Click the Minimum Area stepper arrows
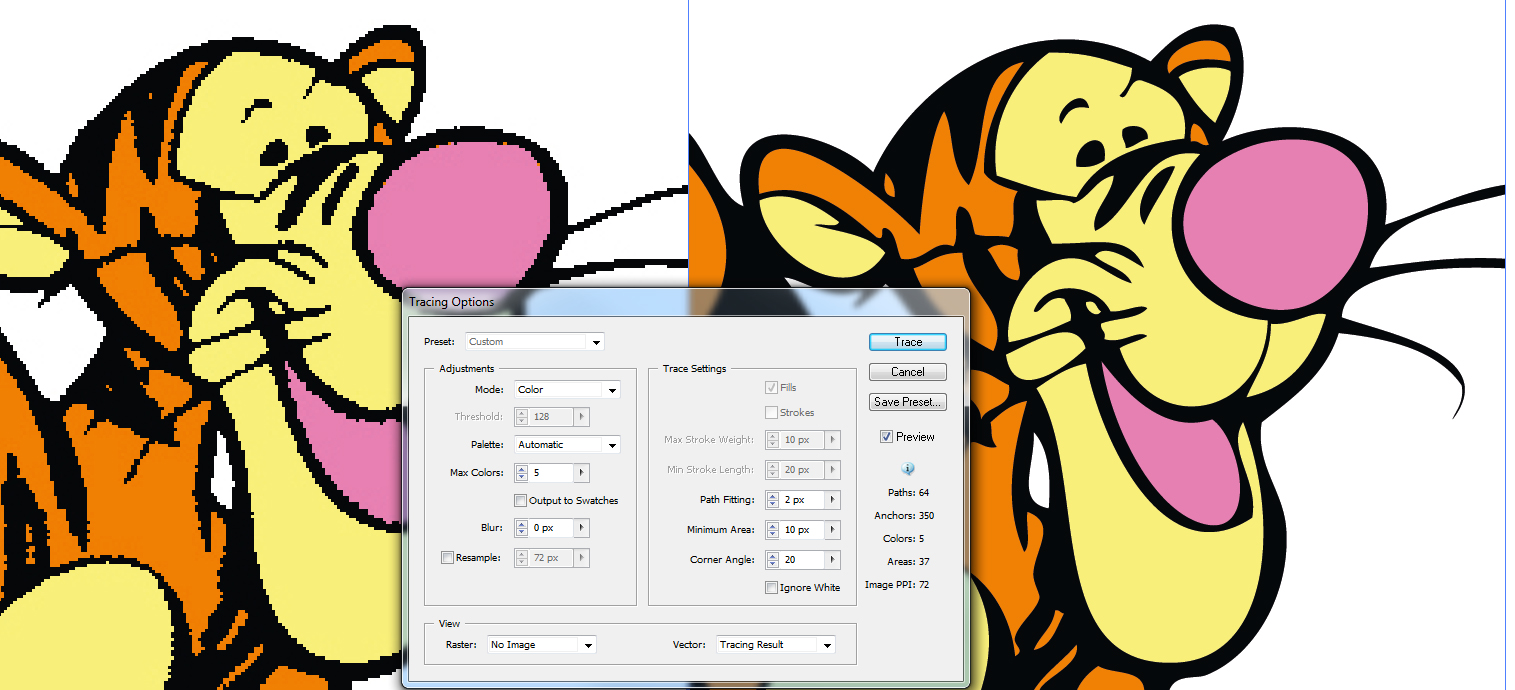This screenshot has height=690, width=1515. tap(773, 529)
